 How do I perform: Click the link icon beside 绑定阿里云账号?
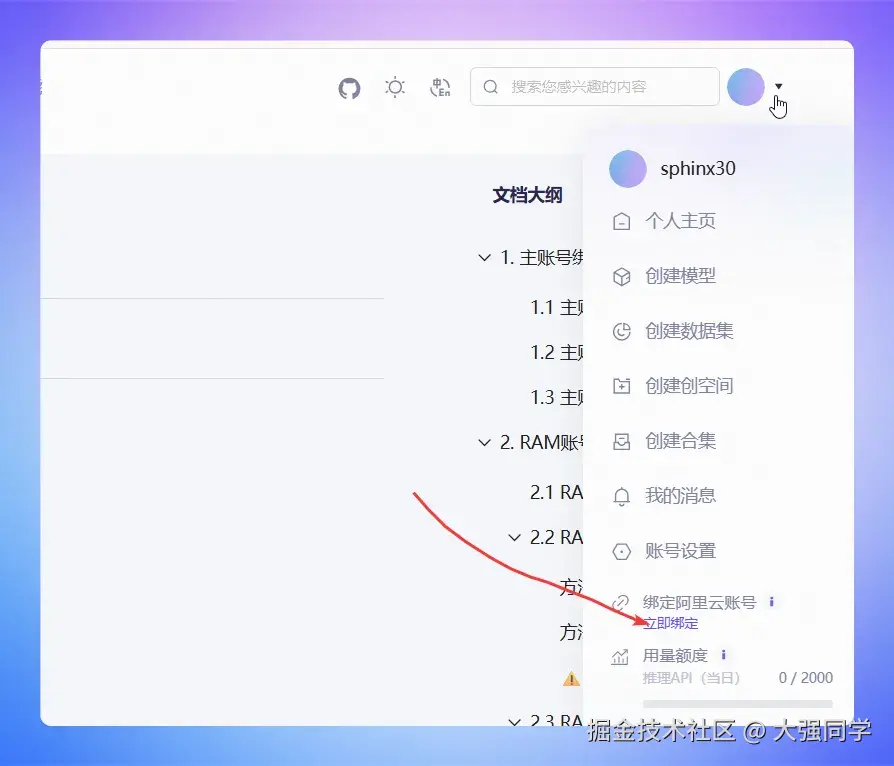(x=620, y=602)
